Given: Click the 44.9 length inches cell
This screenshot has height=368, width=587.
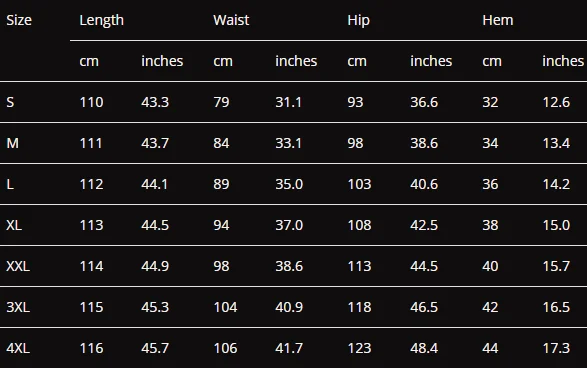Looking at the screenshot, I should tap(155, 266).
